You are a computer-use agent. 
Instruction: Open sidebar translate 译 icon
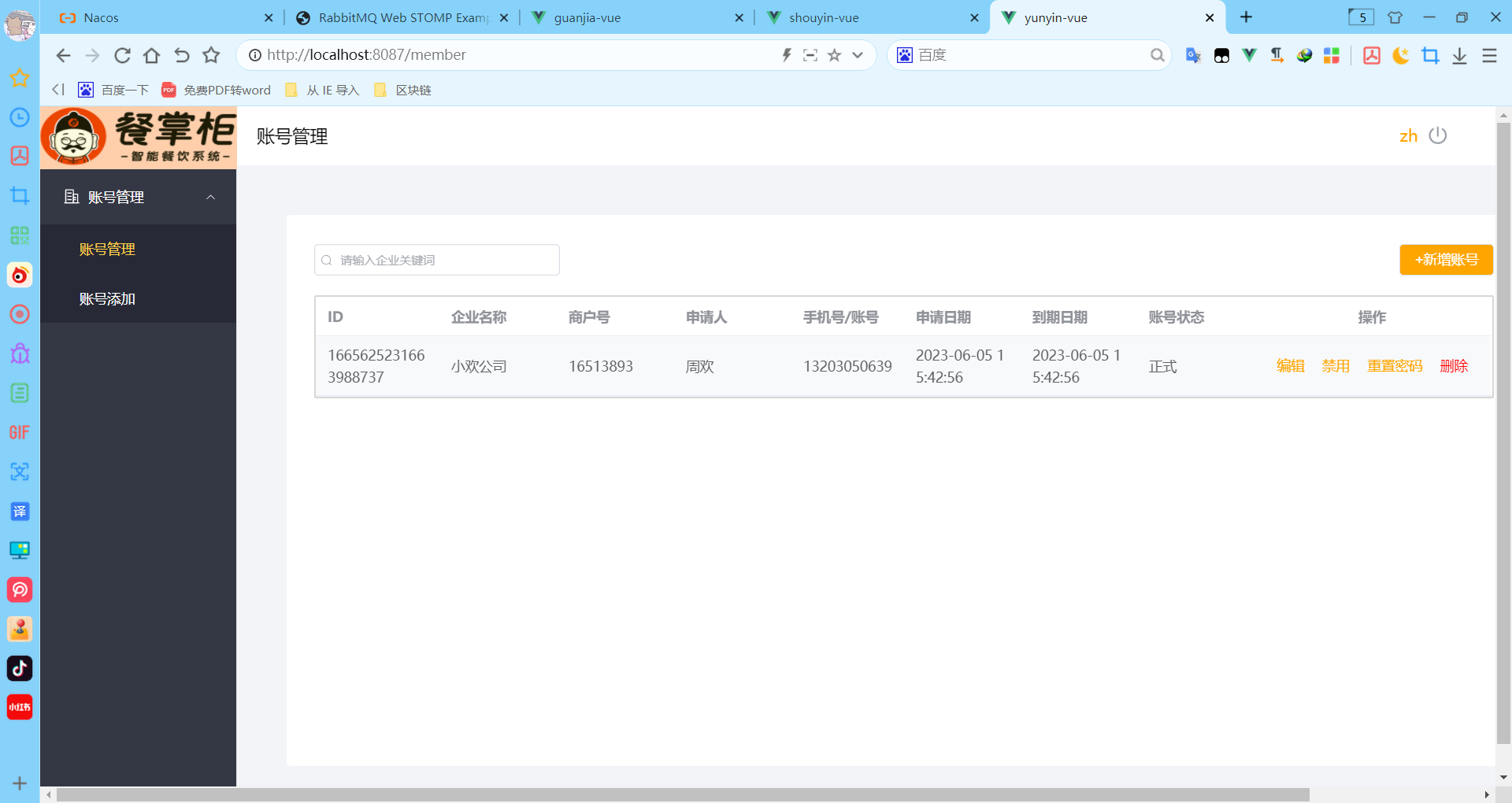point(20,511)
